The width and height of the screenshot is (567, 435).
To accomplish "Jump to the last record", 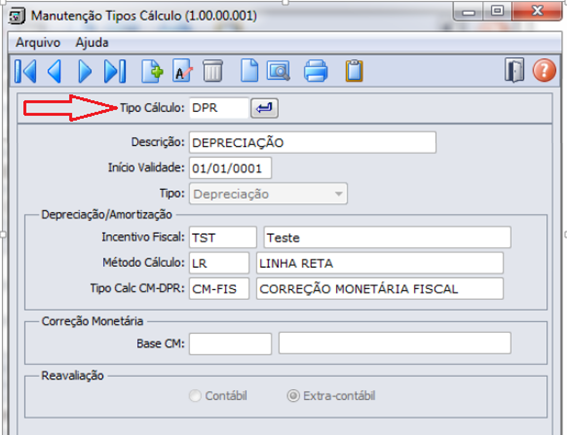I will [115, 71].
